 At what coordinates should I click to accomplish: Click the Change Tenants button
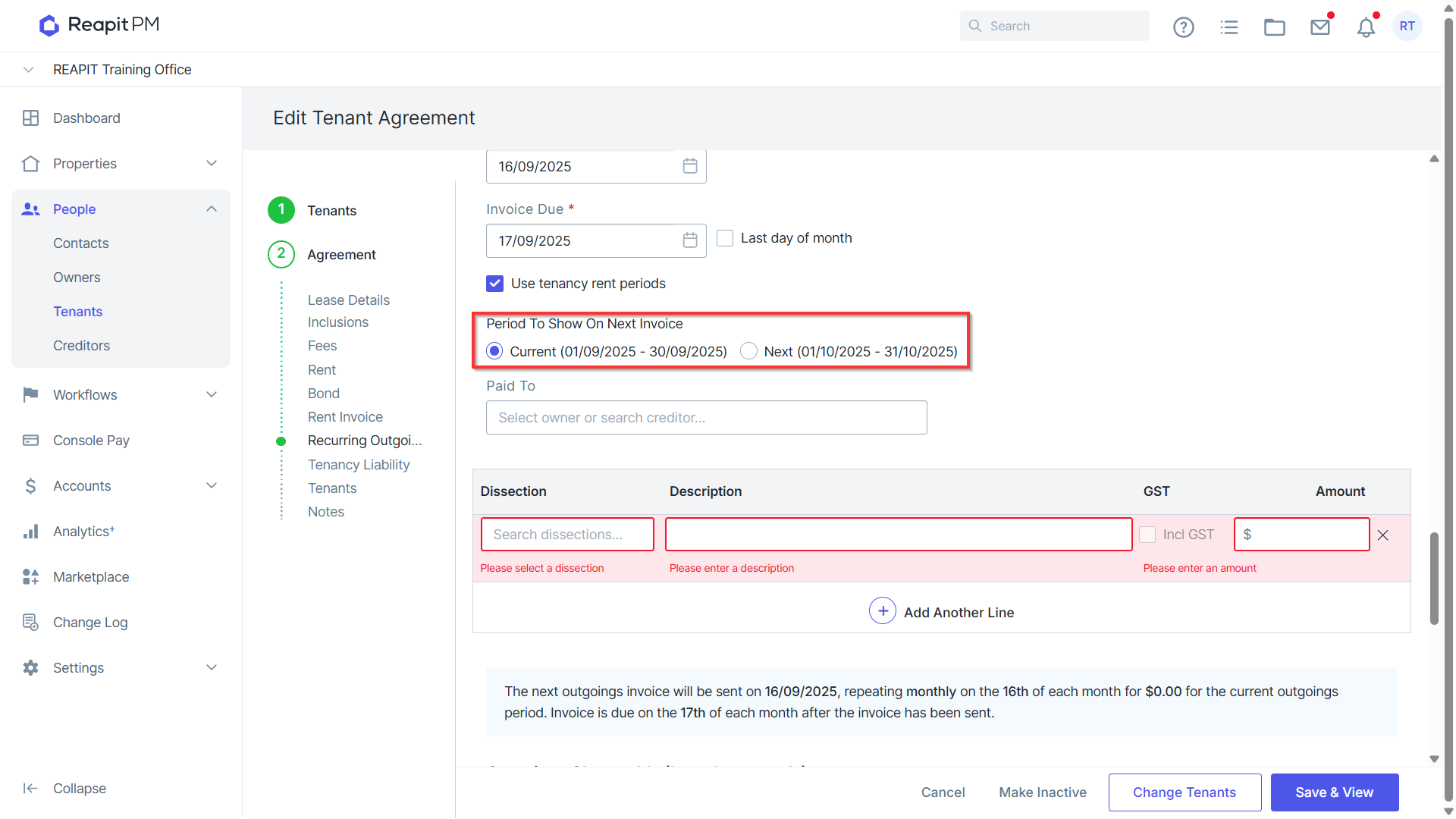1185,792
